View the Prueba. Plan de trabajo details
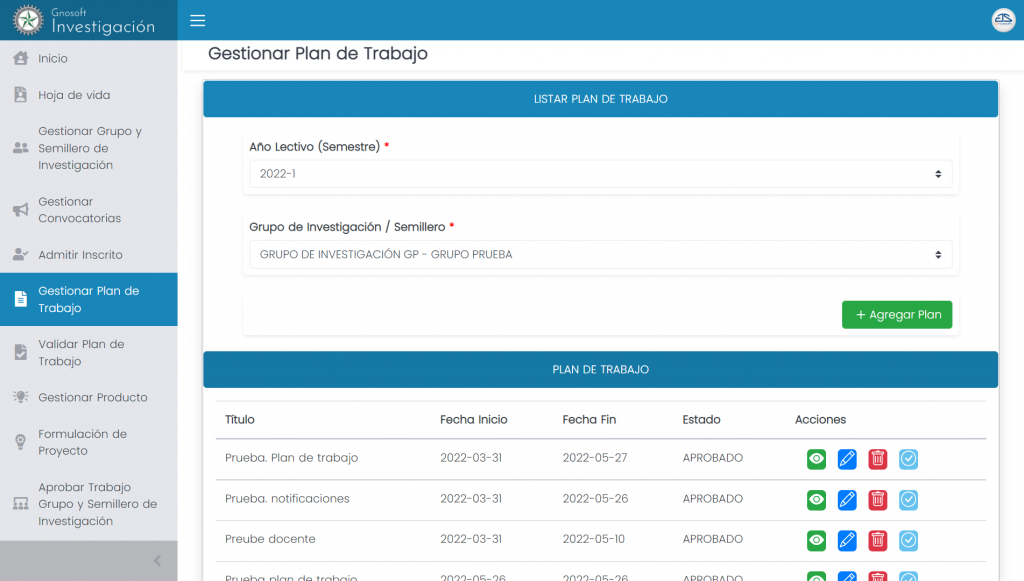 (816, 459)
